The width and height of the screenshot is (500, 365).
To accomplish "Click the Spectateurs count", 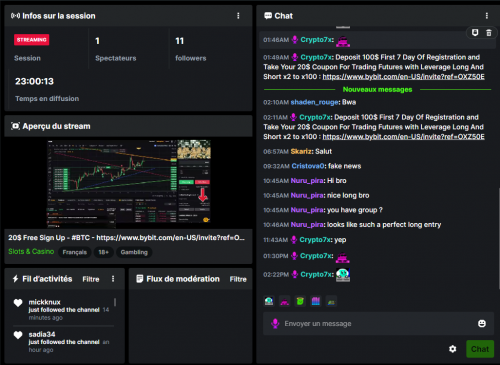I will [97, 41].
